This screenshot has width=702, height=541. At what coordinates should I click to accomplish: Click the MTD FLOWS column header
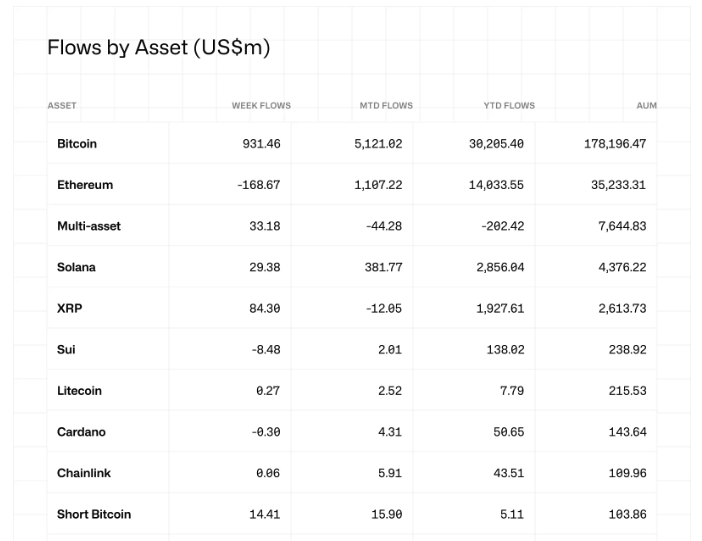pyautogui.click(x=386, y=106)
